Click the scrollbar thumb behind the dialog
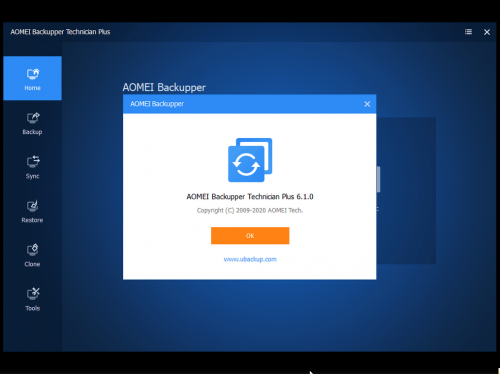Screen dimensions: 500x374 tap(378, 179)
